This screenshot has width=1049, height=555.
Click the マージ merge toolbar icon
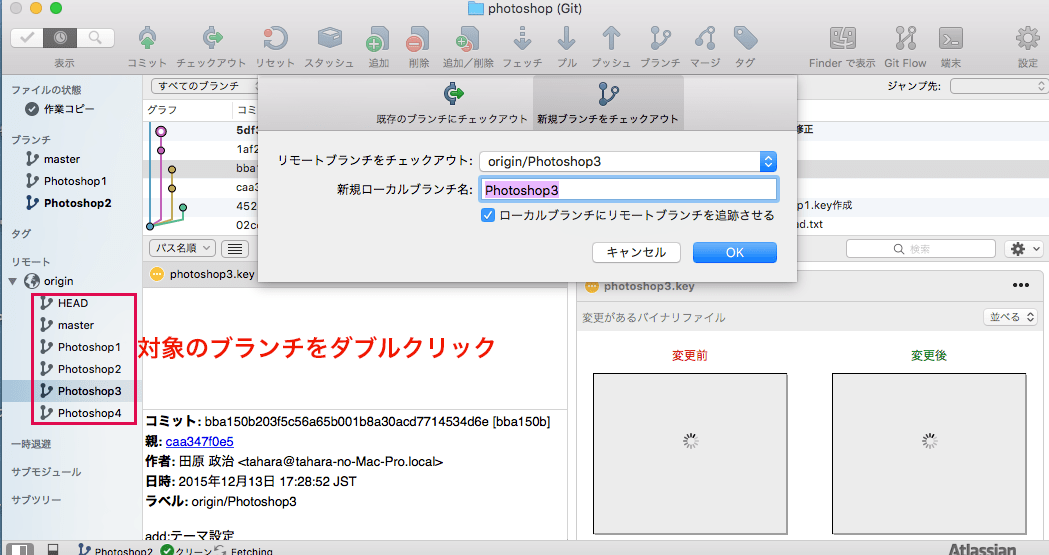705,39
